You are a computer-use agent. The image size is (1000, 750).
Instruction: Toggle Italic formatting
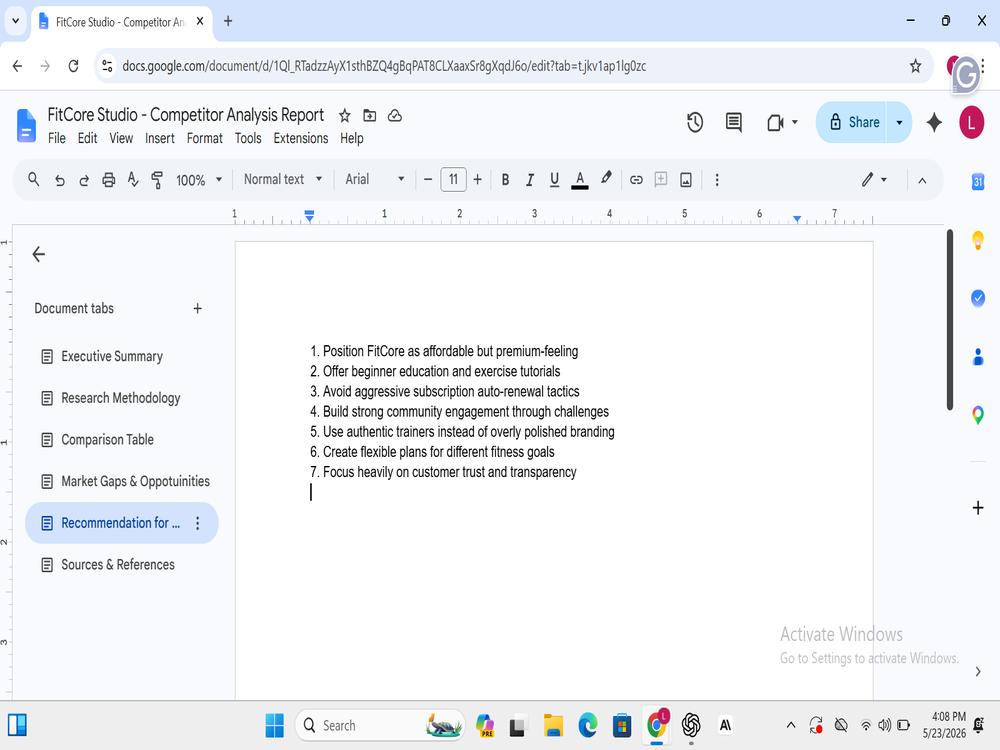coord(529,180)
